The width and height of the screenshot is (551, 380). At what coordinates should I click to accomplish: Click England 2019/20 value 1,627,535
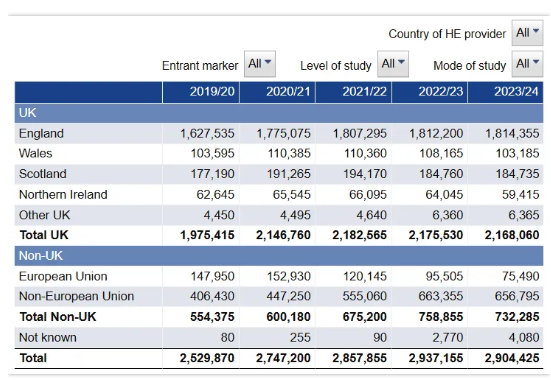[x=207, y=134]
